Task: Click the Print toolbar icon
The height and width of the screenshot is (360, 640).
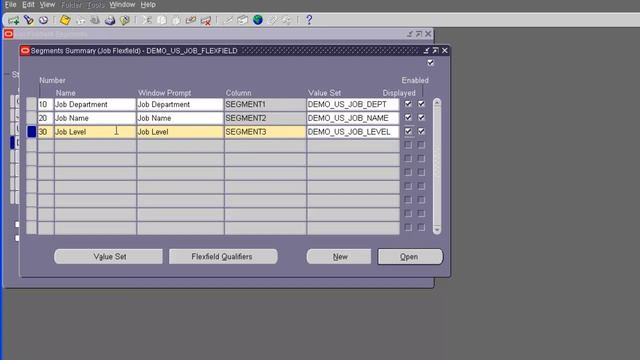Action: [x=110, y=20]
